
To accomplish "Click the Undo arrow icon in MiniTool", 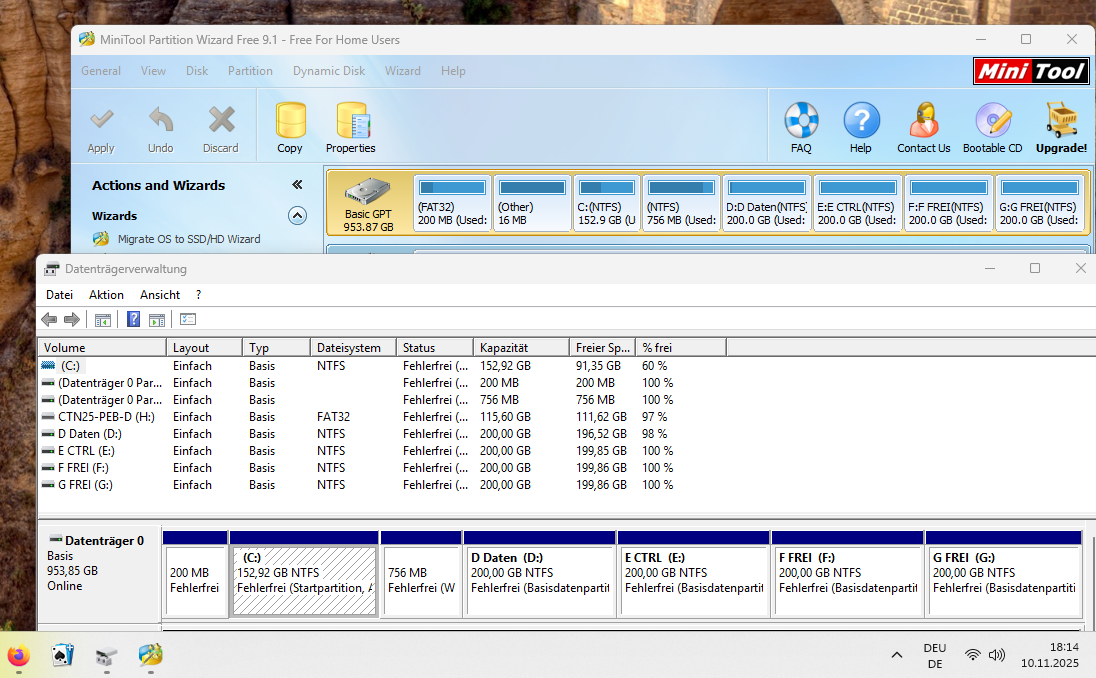I will (161, 120).
